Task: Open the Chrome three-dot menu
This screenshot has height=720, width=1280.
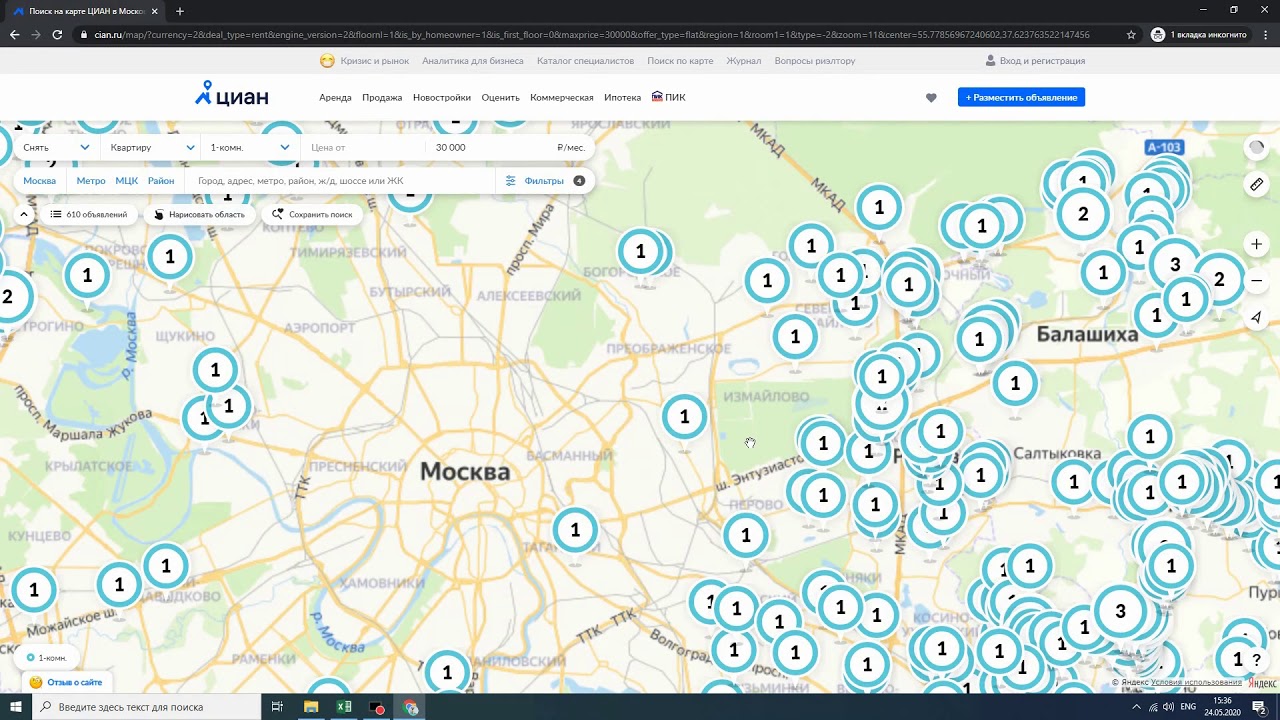Action: click(1265, 34)
